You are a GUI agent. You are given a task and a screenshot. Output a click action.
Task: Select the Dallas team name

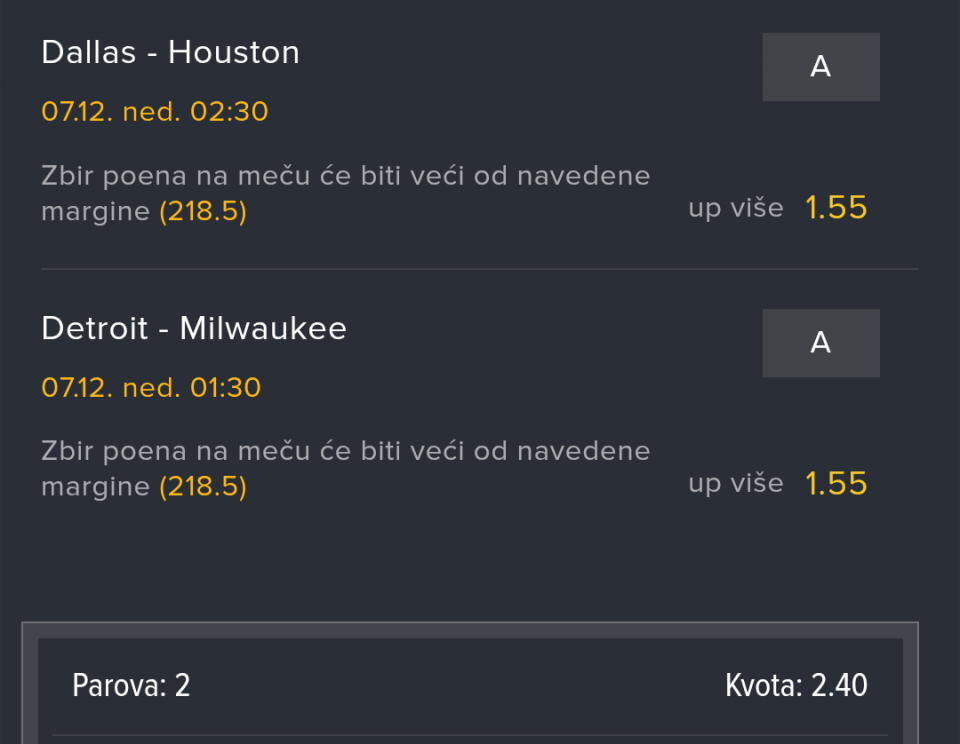[x=89, y=52]
